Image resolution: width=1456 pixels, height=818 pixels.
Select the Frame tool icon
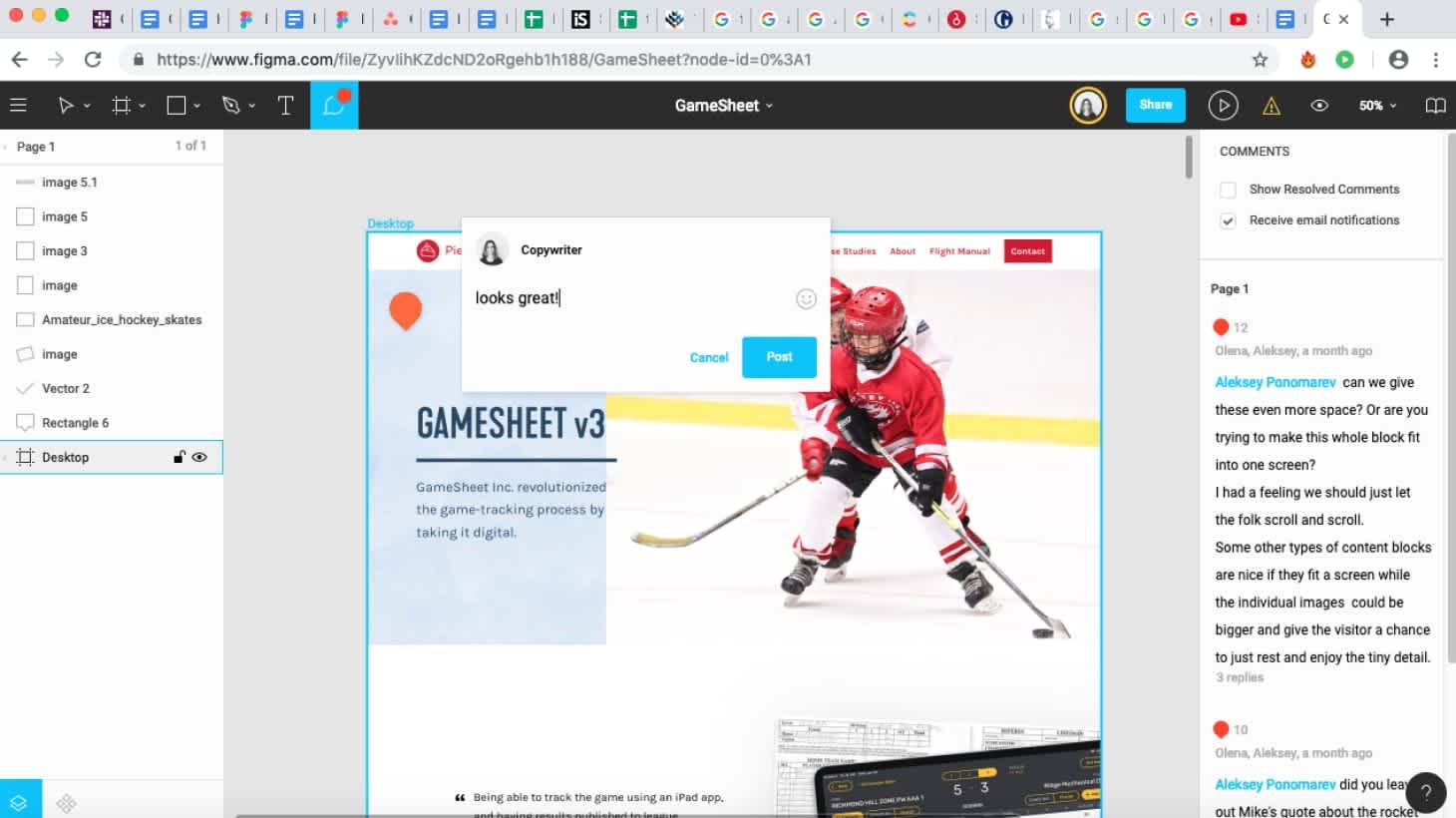click(122, 105)
